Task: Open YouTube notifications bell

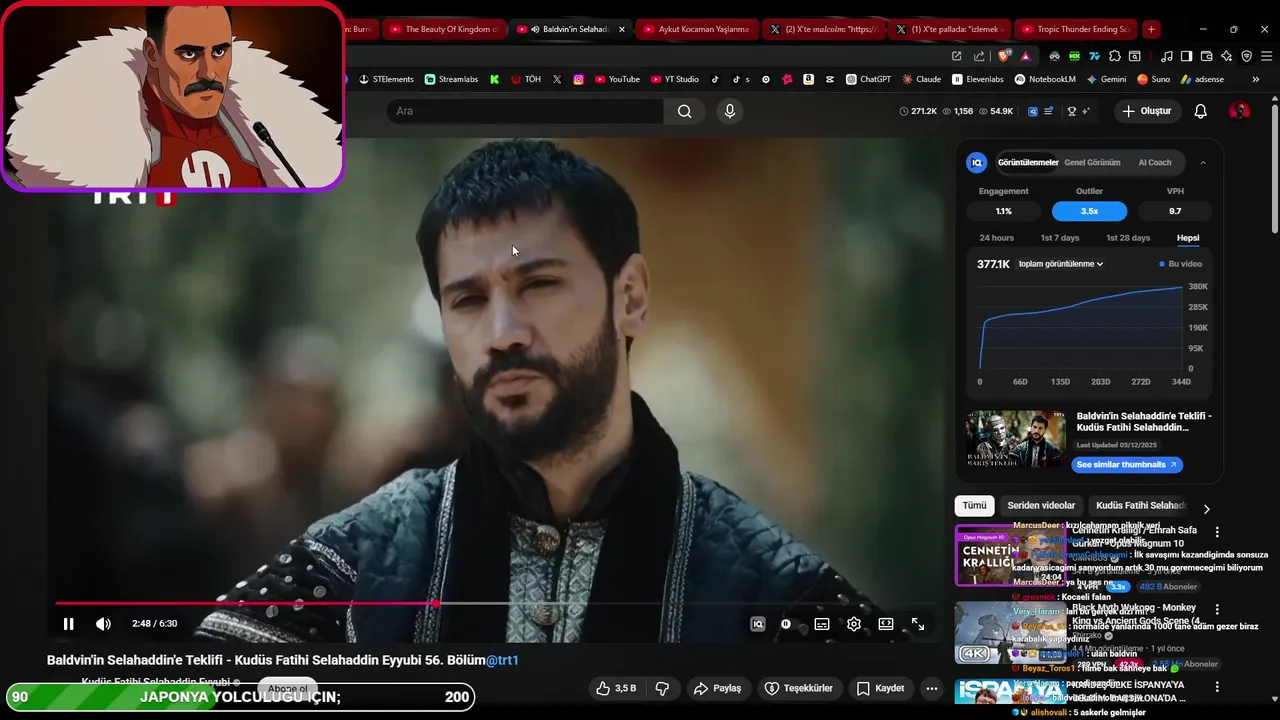Action: click(1200, 111)
